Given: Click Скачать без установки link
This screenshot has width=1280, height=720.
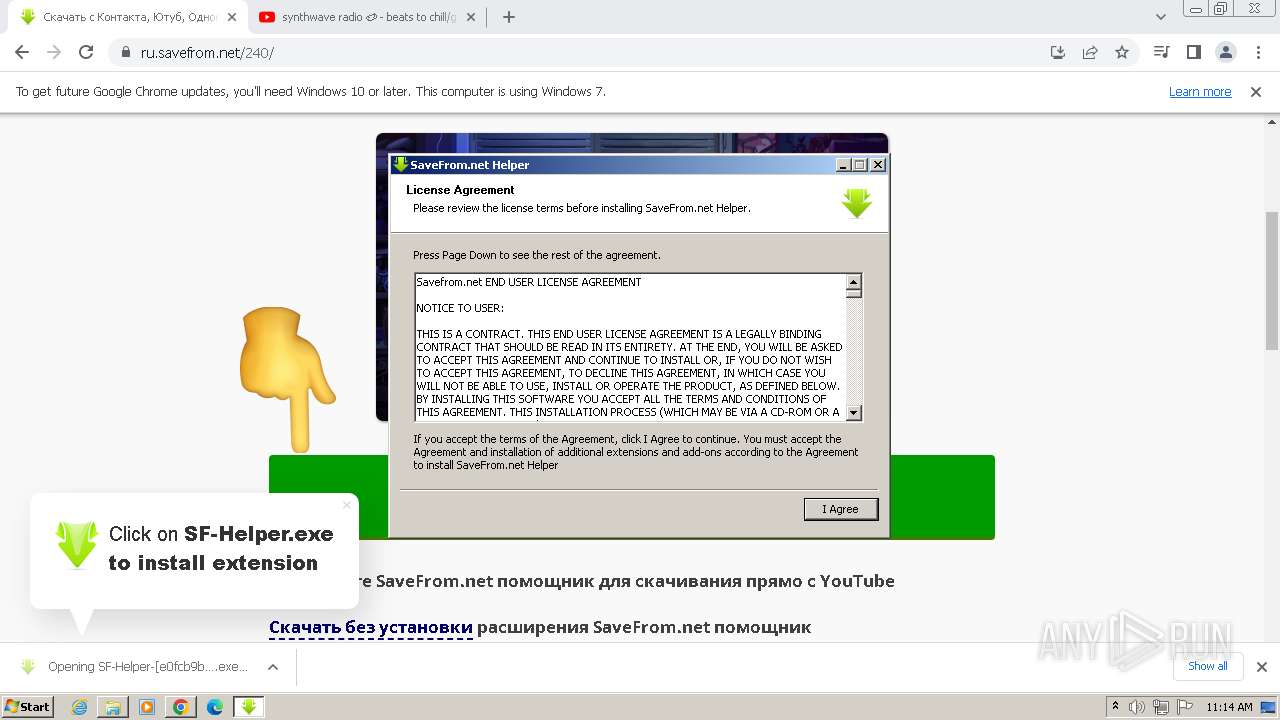Looking at the screenshot, I should point(371,627).
